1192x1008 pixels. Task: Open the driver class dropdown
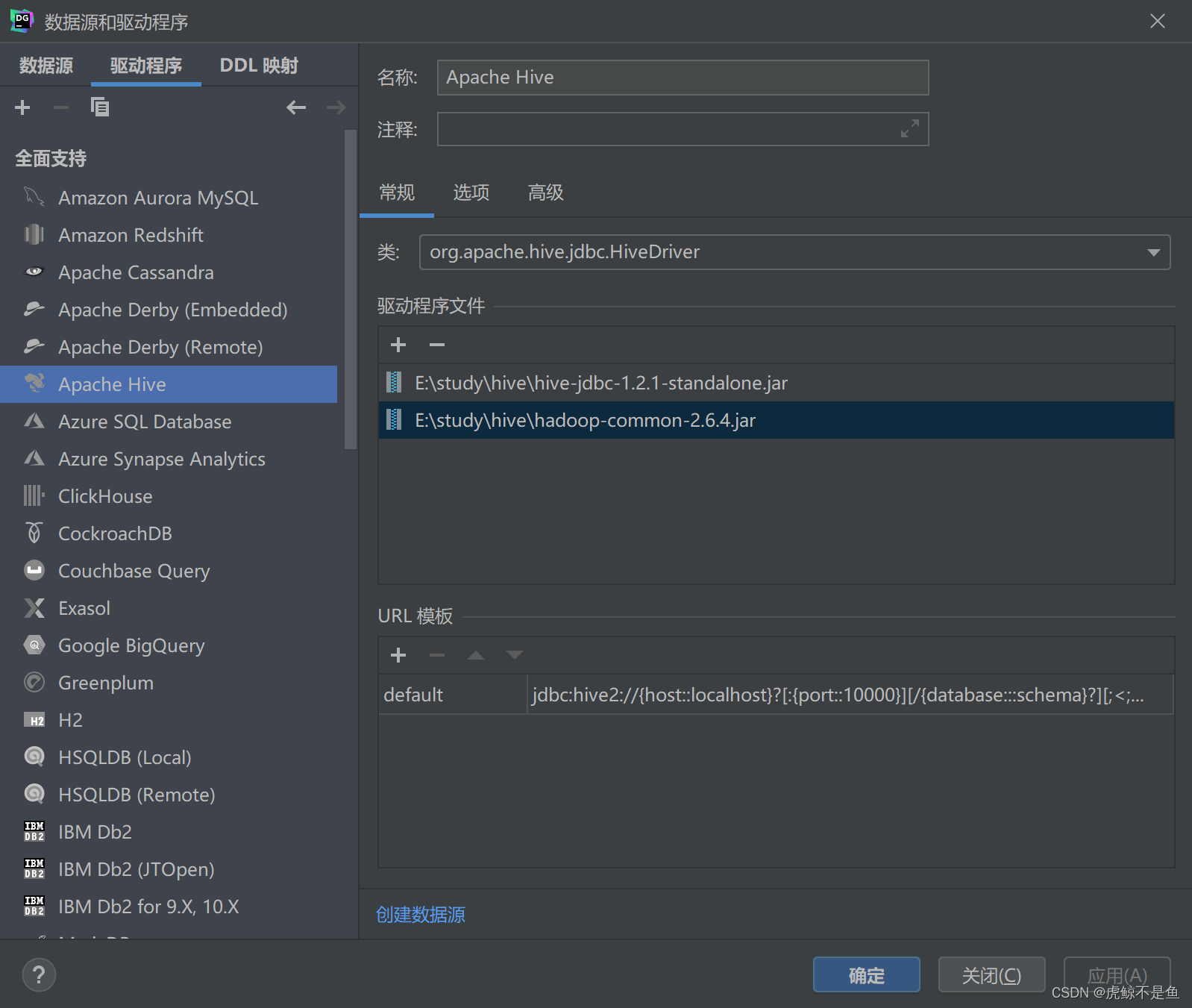[x=1153, y=252]
